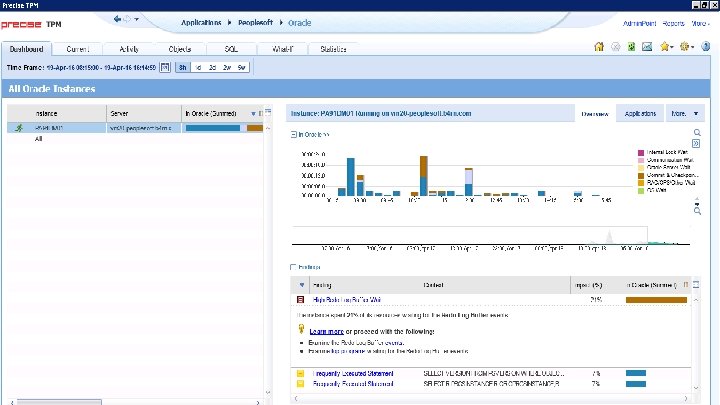Image resolution: width=720 pixels, height=405 pixels.
Task: Toggle the Findings section expander
Action: (293, 267)
